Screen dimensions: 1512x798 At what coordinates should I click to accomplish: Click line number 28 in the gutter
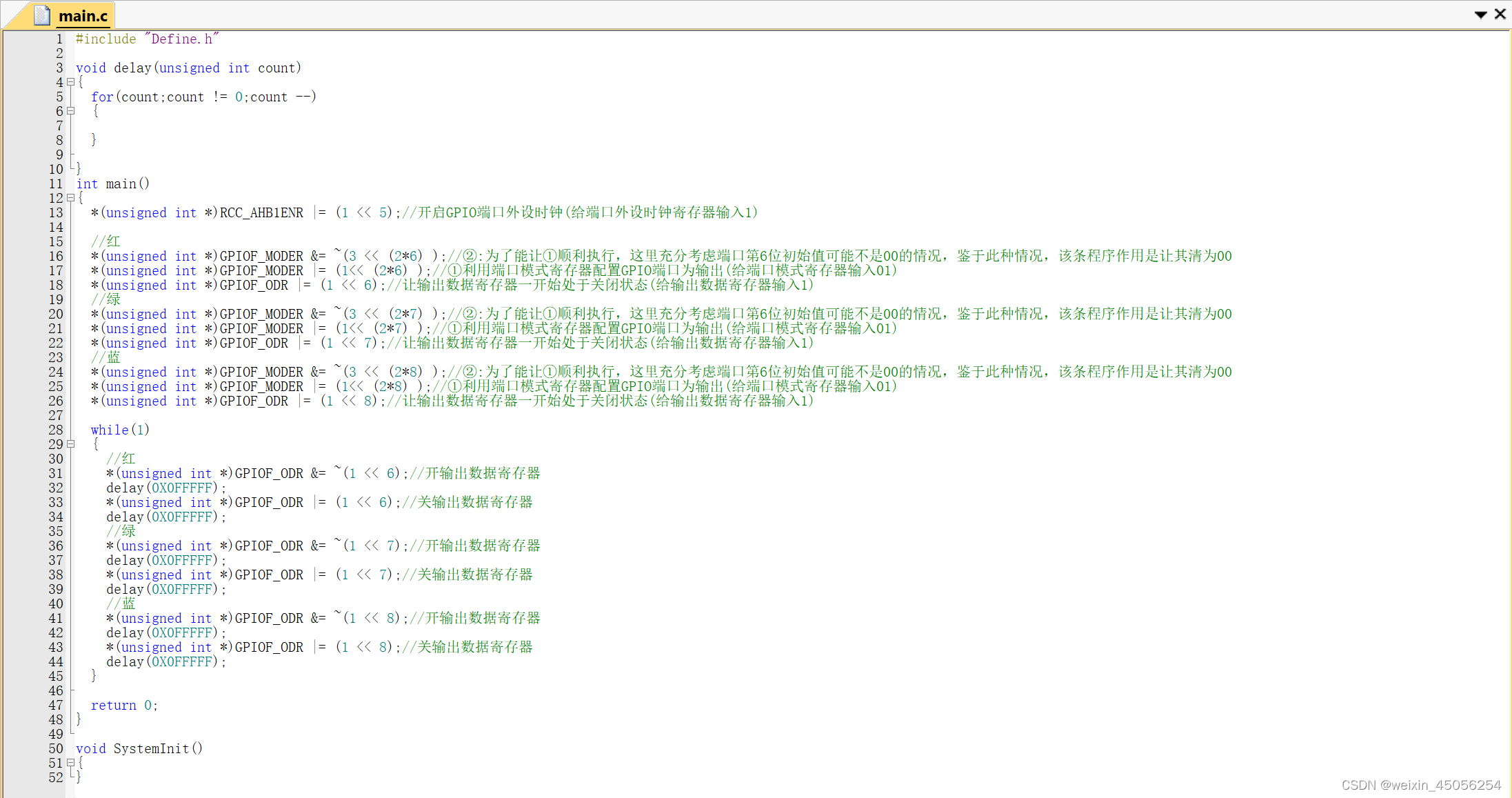(x=55, y=430)
